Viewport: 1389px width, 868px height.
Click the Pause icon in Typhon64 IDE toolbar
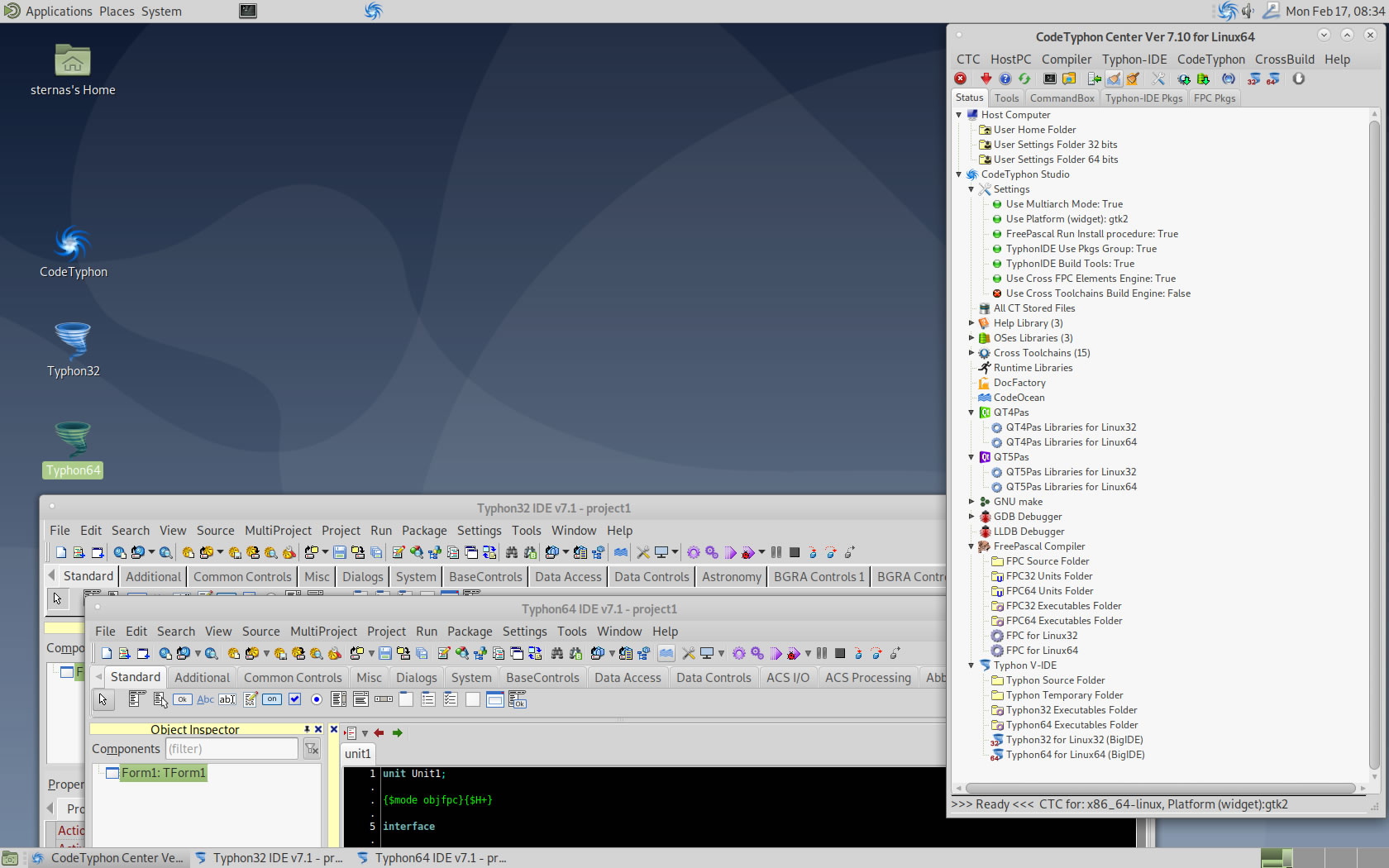coord(822,653)
